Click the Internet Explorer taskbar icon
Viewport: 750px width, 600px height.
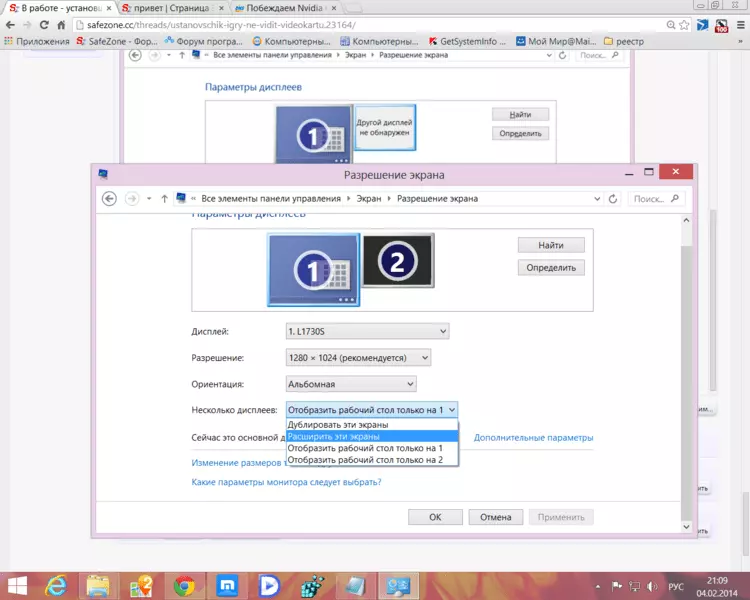click(57, 584)
